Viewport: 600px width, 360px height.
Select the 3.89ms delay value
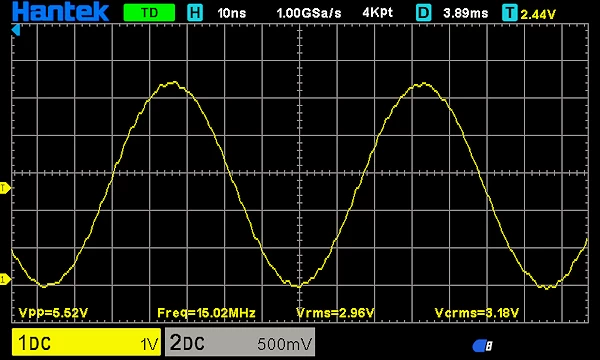coord(465,13)
